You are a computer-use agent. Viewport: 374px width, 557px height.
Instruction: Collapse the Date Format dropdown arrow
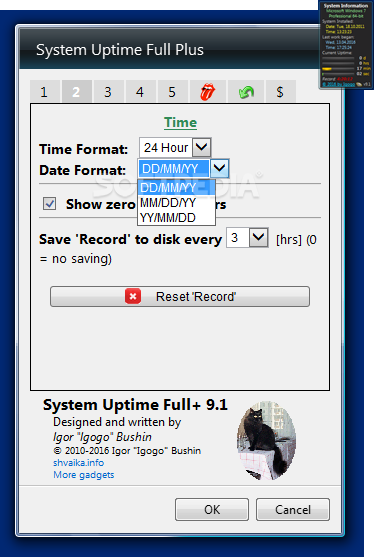tap(219, 168)
